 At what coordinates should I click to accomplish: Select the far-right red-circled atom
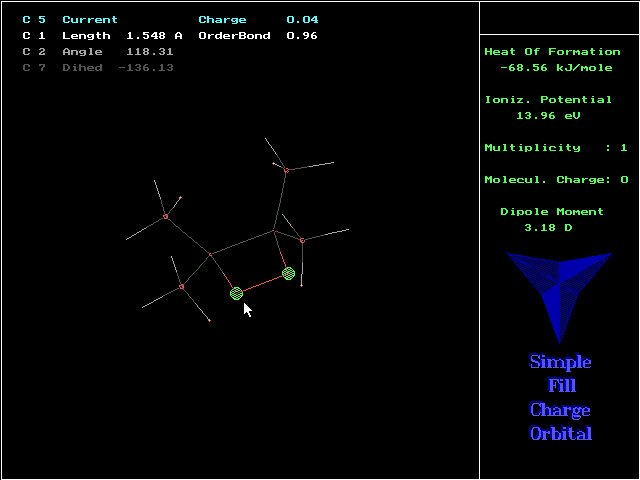pyautogui.click(x=302, y=240)
